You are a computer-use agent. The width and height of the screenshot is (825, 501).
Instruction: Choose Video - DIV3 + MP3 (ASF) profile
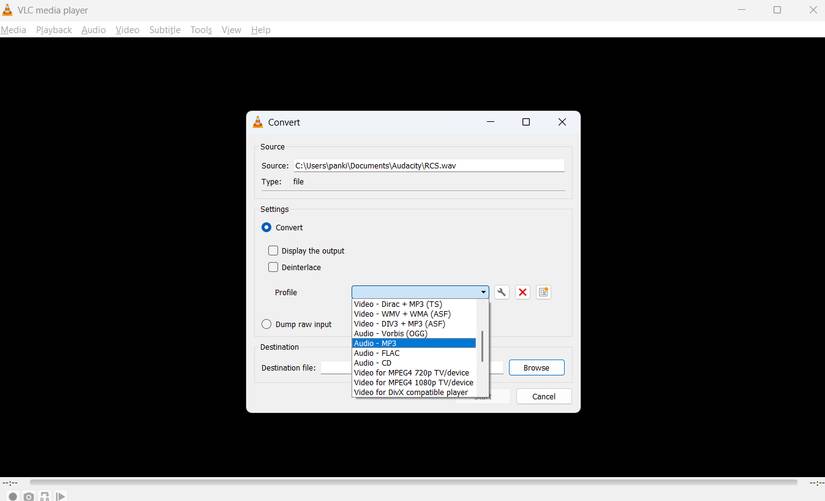414,324
